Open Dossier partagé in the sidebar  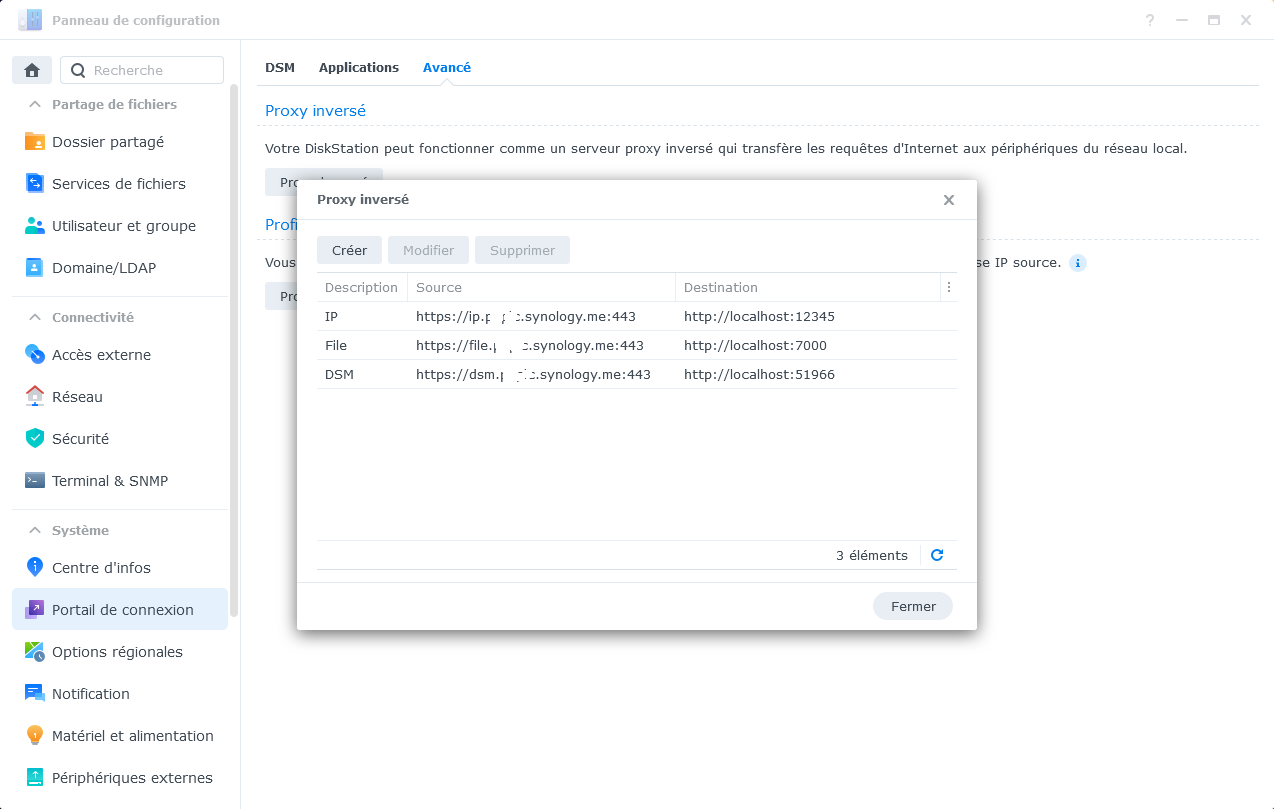coord(120,142)
